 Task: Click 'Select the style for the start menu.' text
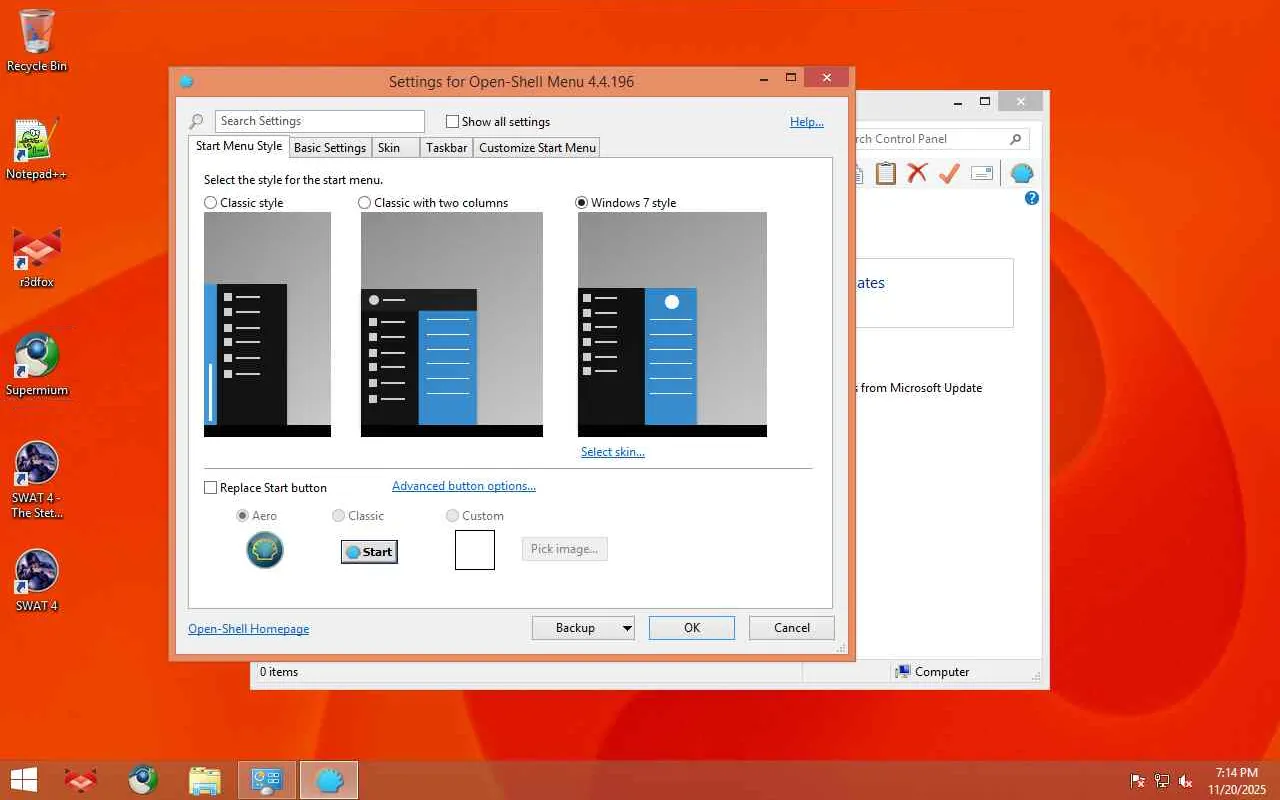294,180
